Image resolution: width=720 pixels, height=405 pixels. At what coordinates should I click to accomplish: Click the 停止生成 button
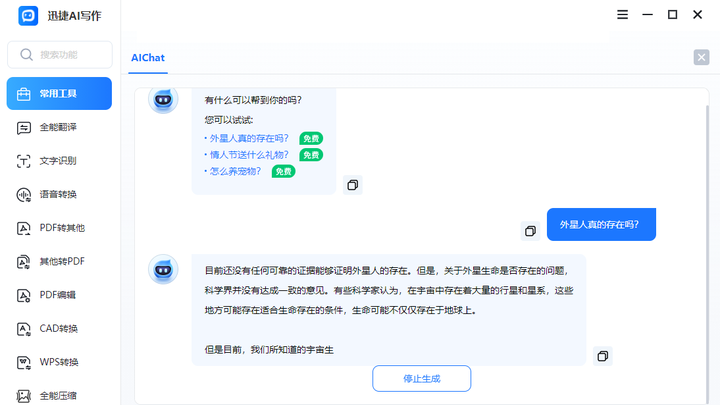(x=422, y=378)
